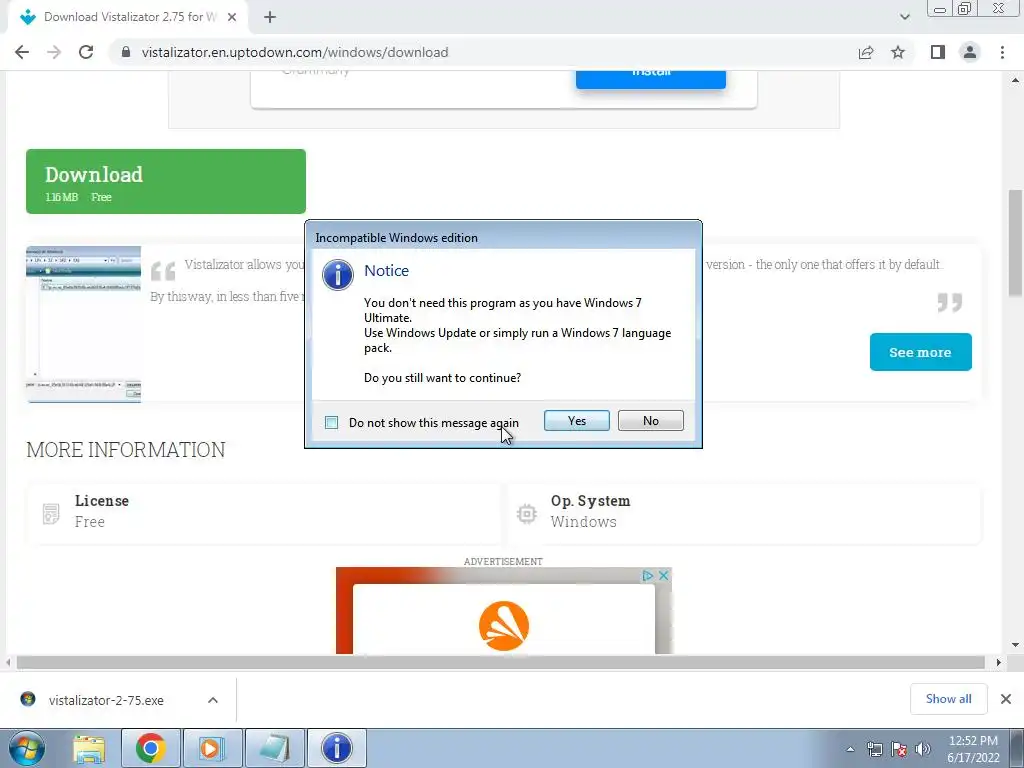Click the MORE INFORMATION heading
The height and width of the screenshot is (768, 1024).
coord(126,449)
